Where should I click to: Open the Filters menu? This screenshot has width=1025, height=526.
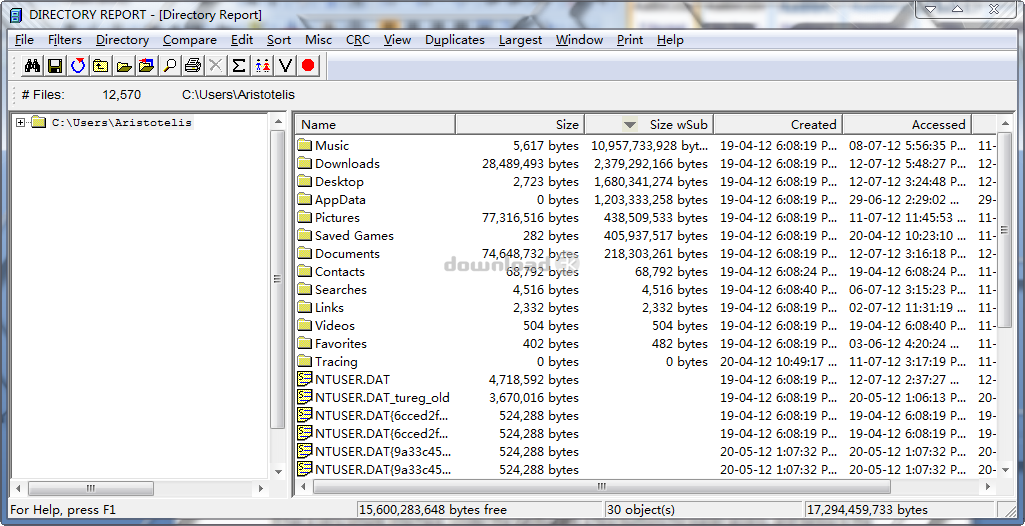65,40
